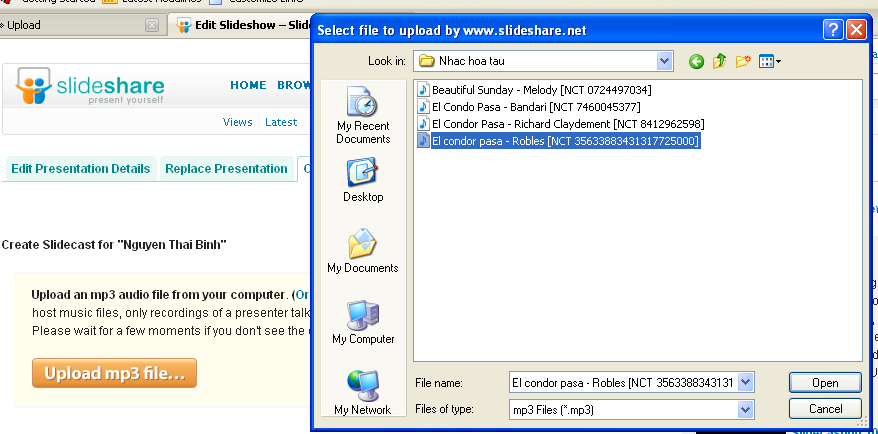This screenshot has width=878, height=434.
Task: Open the Edit Presentation Details tab
Action: click(x=81, y=169)
